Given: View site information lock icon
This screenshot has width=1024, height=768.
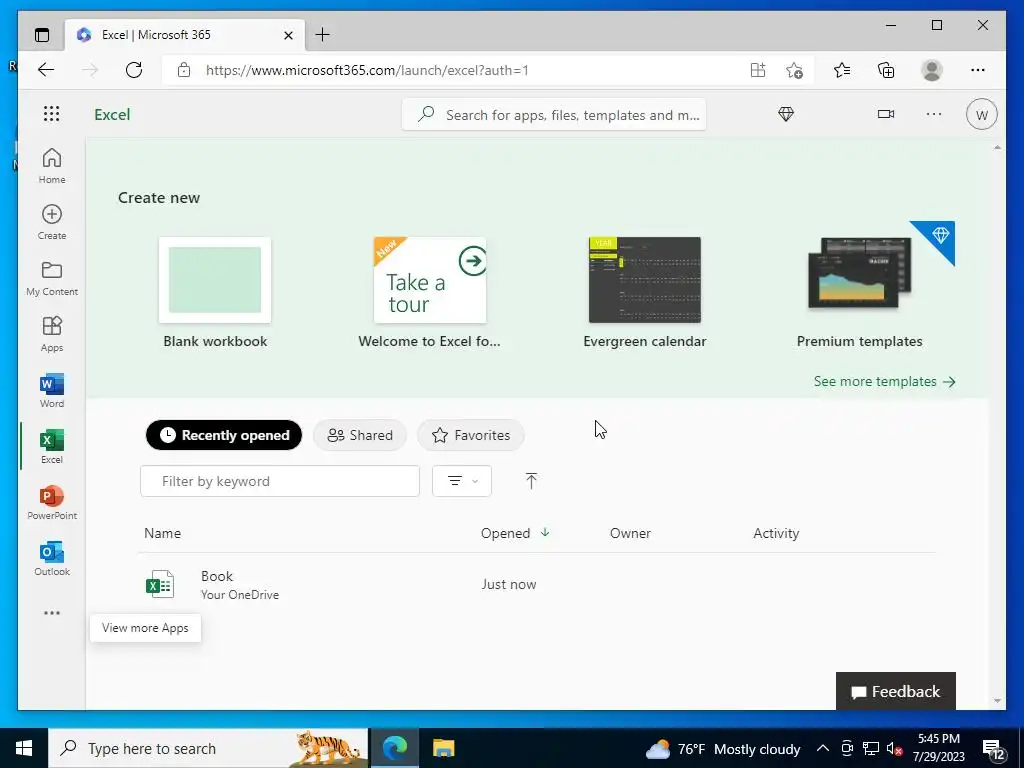Looking at the screenshot, I should pos(184,70).
